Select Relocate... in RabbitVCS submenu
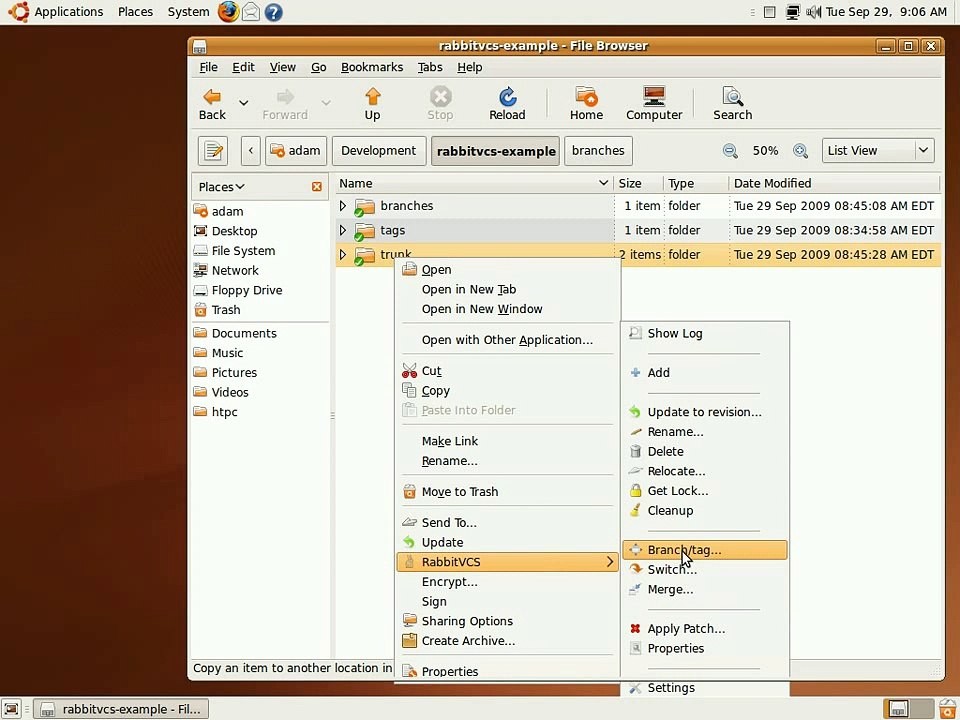Image resolution: width=960 pixels, height=720 pixels. tap(705, 471)
